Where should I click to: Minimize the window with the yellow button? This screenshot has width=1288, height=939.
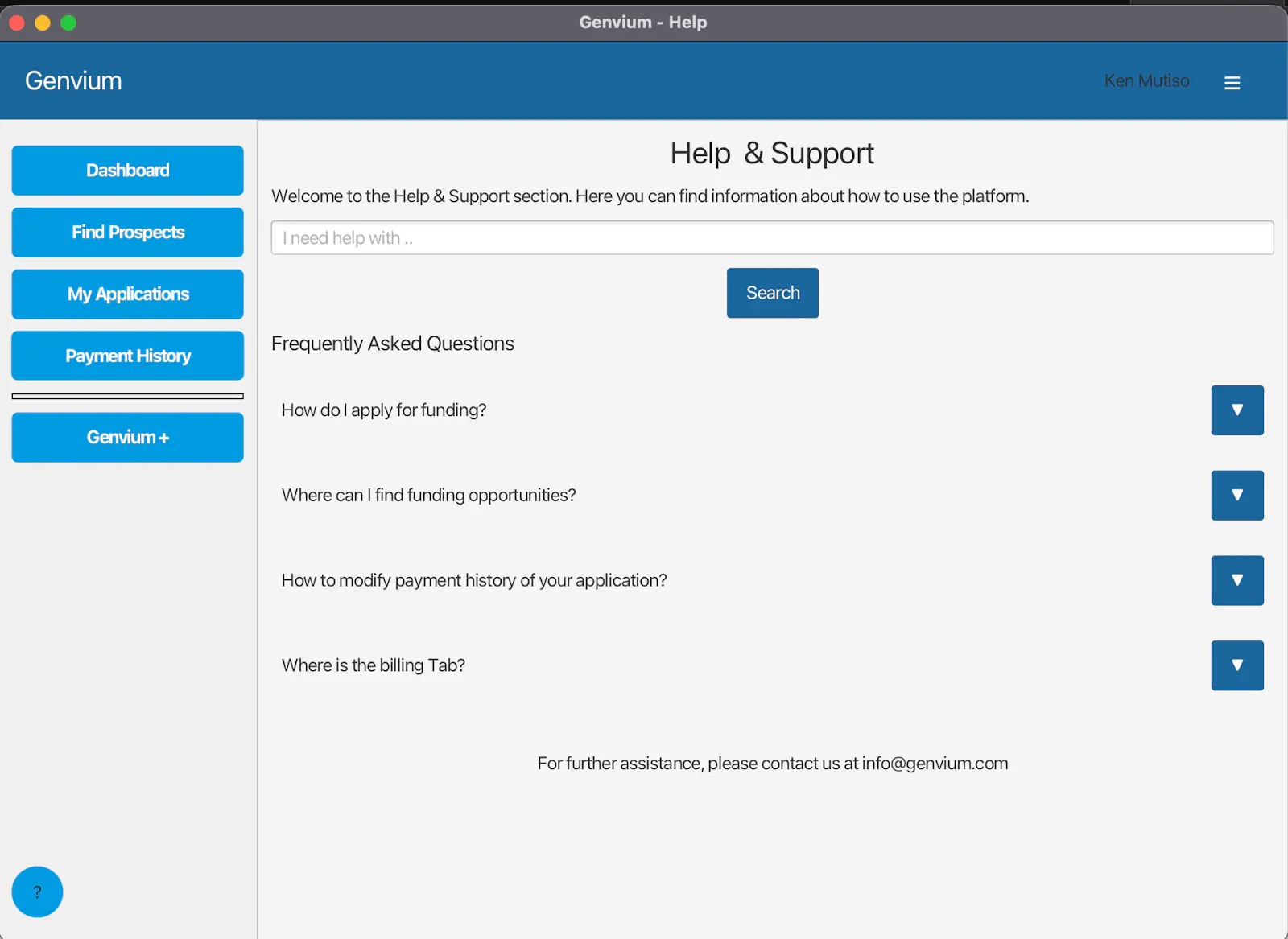point(43,23)
